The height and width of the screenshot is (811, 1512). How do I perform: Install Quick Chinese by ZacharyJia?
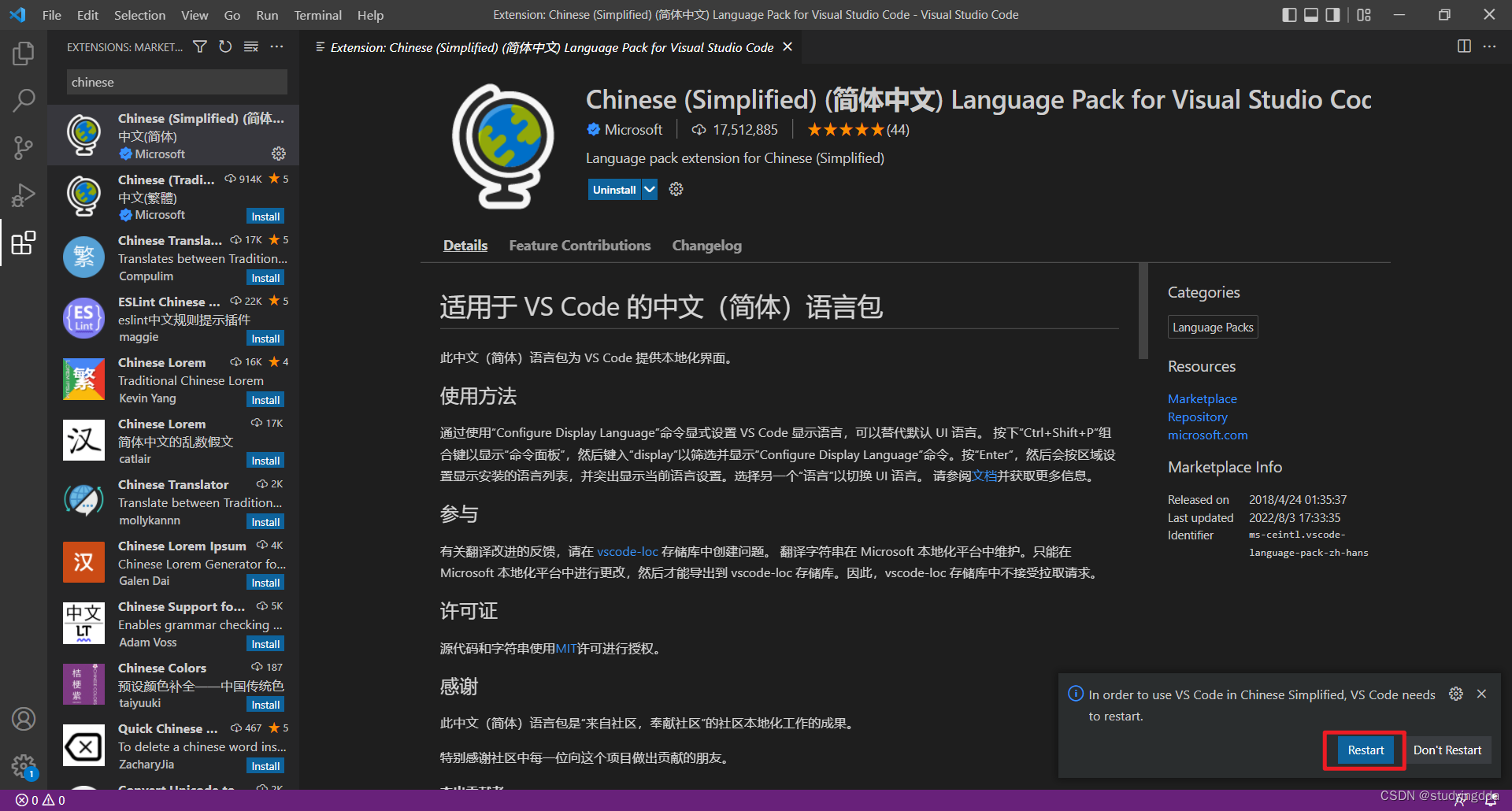265,766
